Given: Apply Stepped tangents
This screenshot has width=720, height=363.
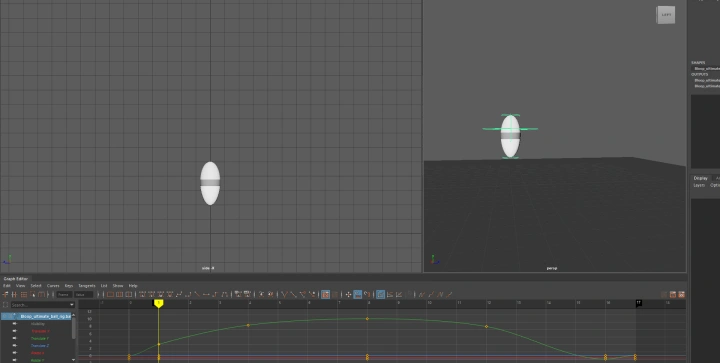Looking at the screenshot, I should [214, 295].
